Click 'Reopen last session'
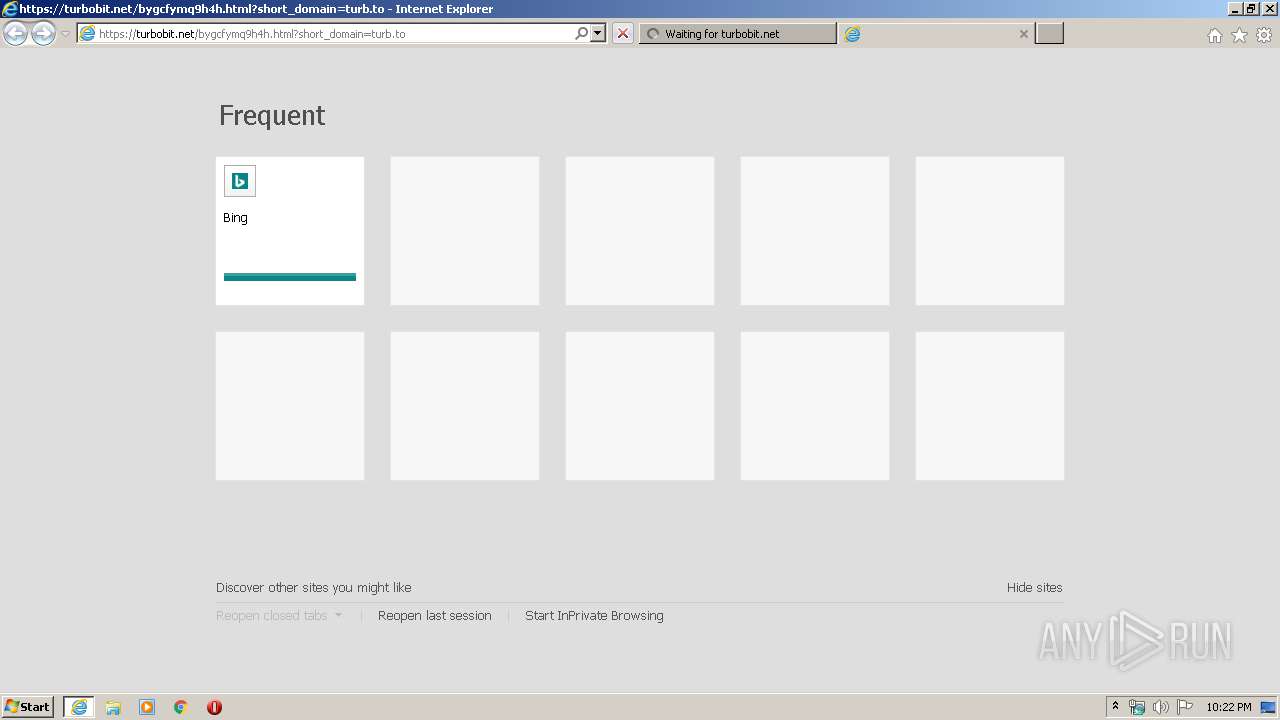This screenshot has height=720, width=1280. [435, 616]
